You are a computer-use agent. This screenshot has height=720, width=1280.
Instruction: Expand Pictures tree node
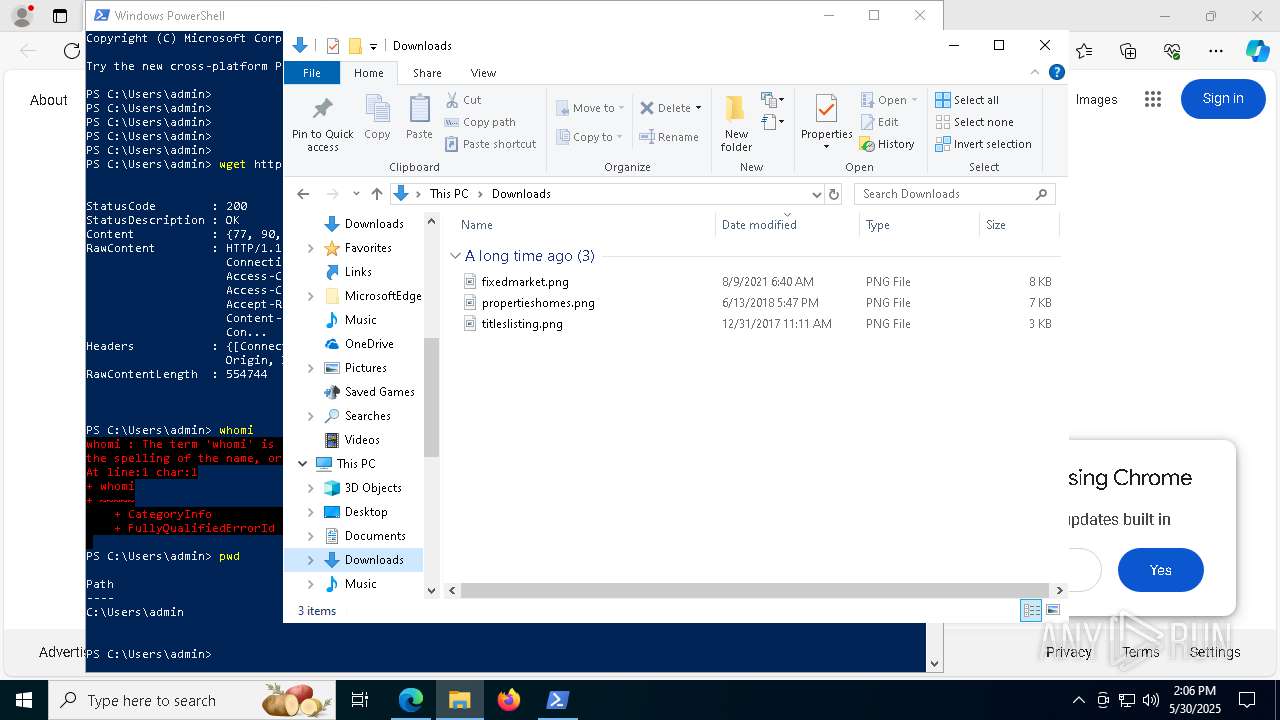310,368
